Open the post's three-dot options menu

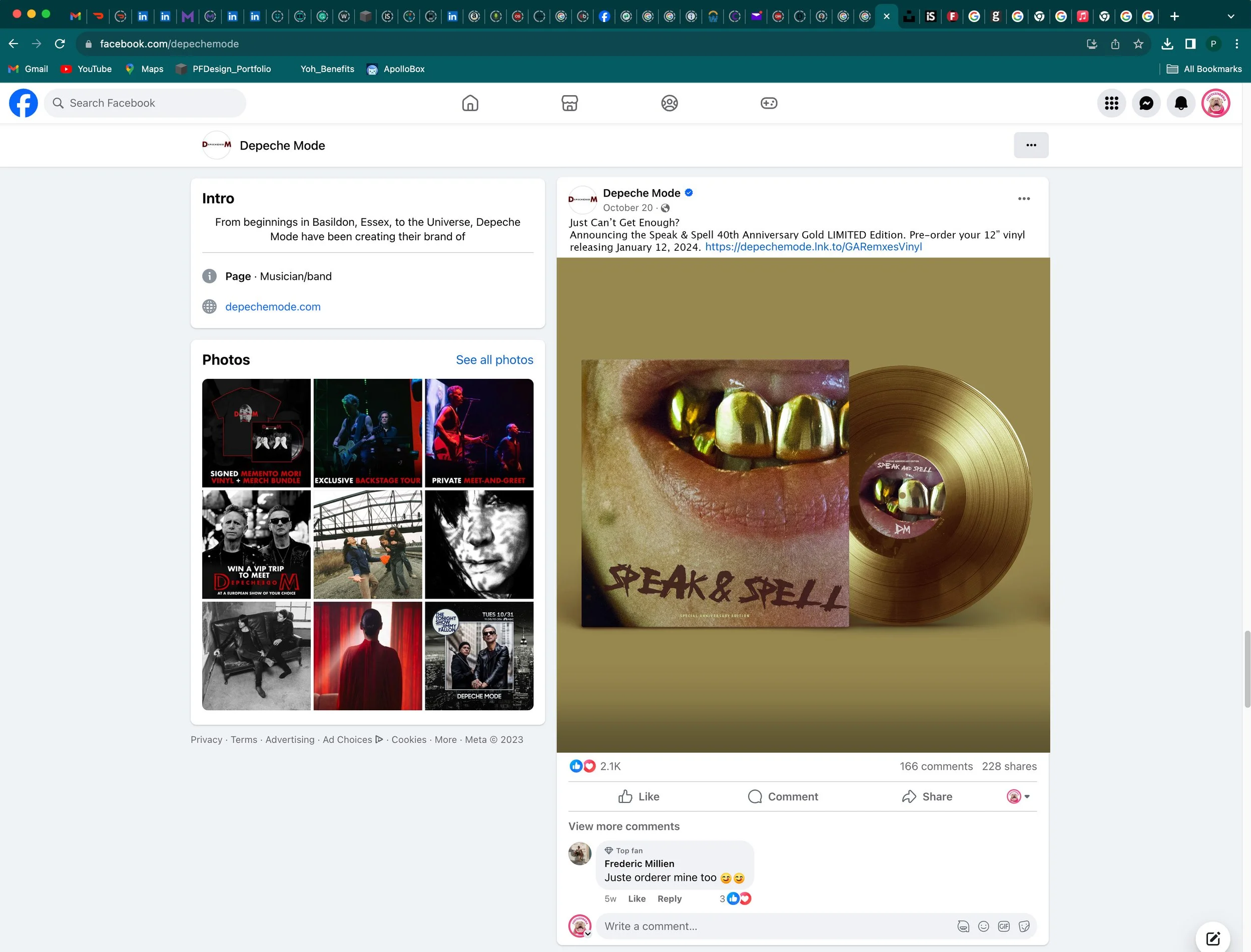tap(1024, 198)
